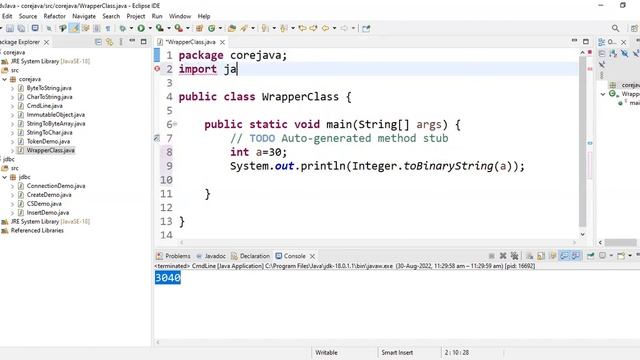
Task: Open the Run button dropdown arrow
Action: pyautogui.click(x=150, y=28)
